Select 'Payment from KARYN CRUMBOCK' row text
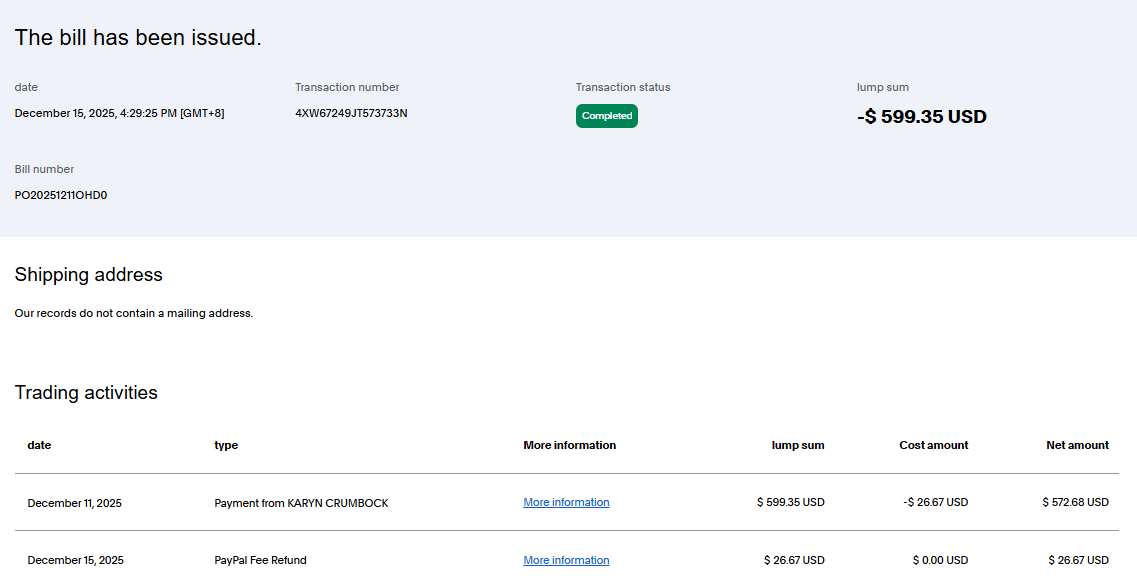This screenshot has width=1137, height=588. point(301,503)
